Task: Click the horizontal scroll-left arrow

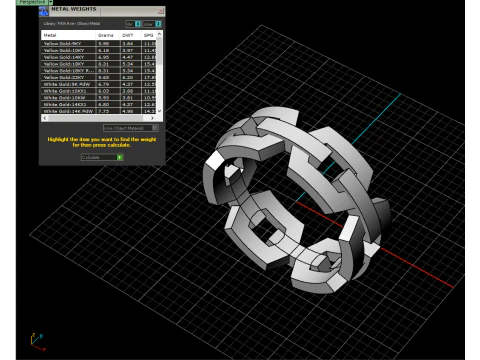Action: (x=45, y=118)
